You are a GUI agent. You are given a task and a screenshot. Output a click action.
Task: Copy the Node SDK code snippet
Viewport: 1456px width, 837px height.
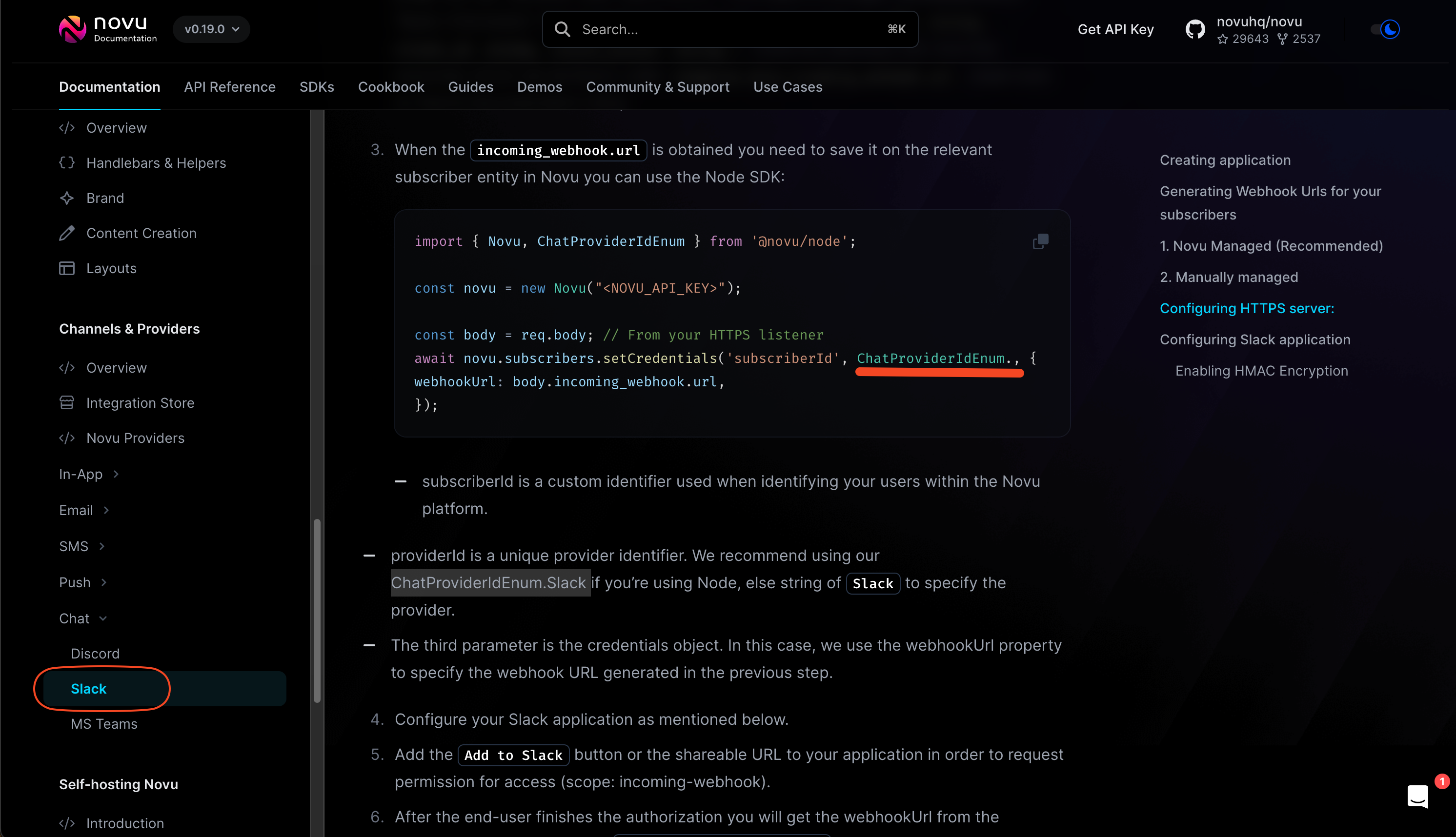[1040, 241]
